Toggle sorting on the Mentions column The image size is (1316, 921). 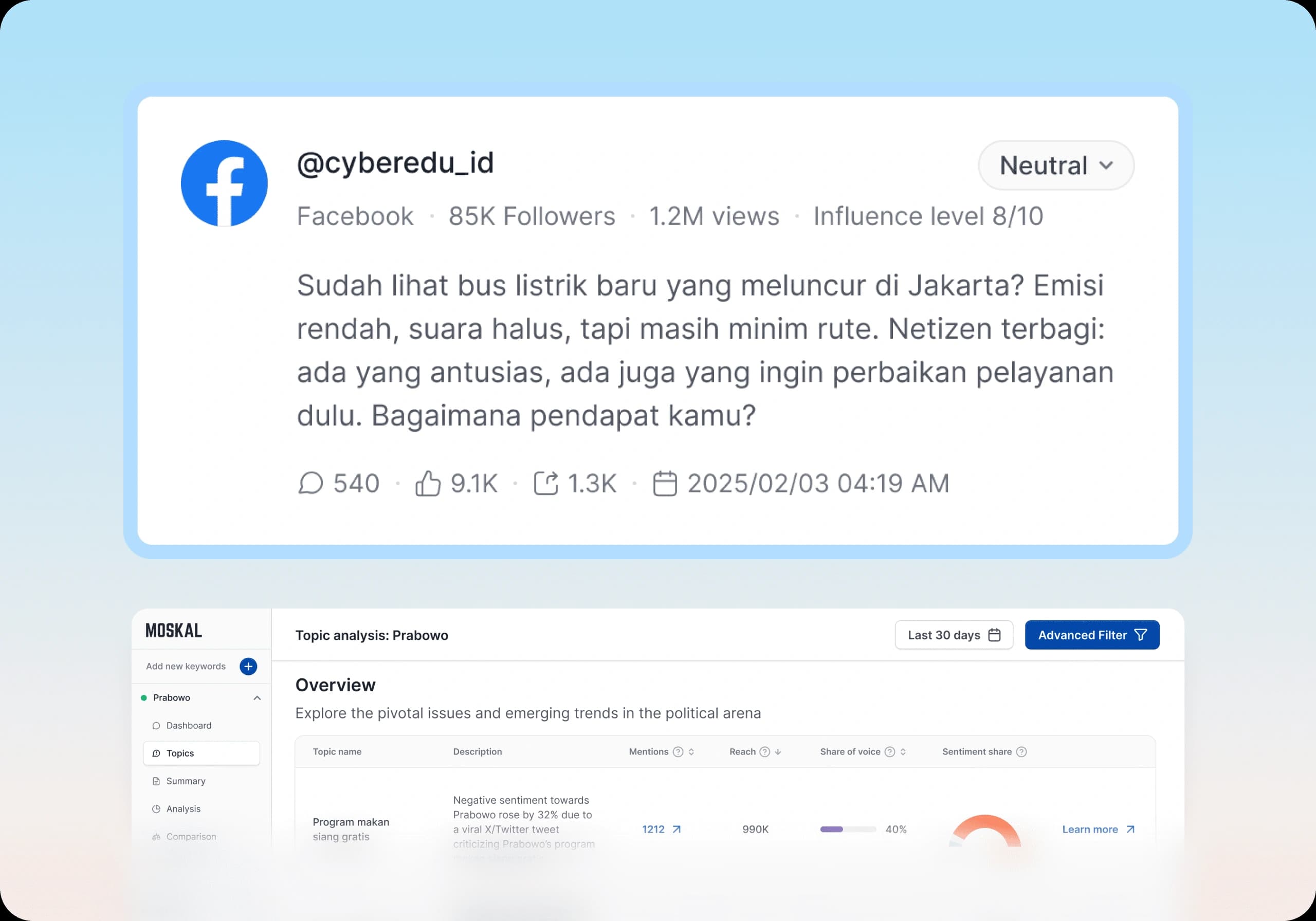pos(691,751)
